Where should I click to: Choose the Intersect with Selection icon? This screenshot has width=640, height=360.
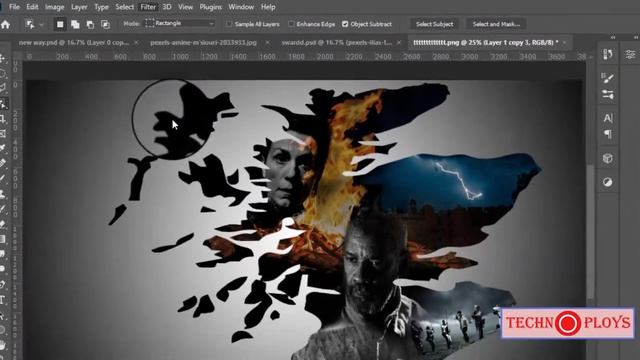point(105,24)
